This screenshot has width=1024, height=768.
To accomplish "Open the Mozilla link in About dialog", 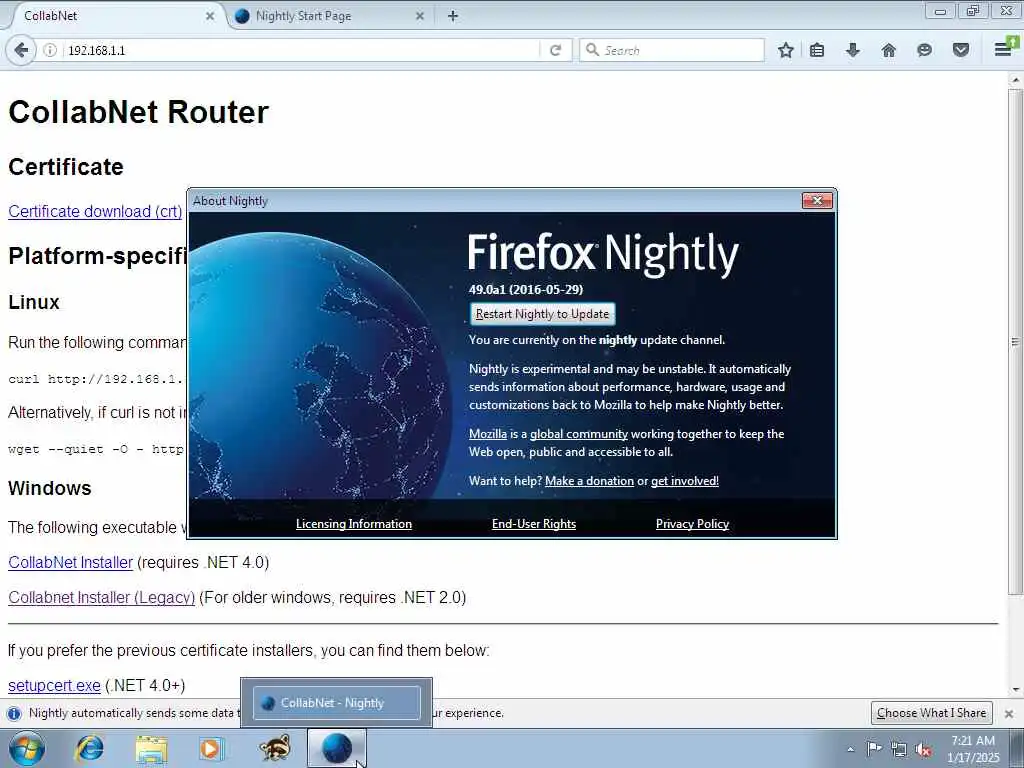I will coord(488,434).
